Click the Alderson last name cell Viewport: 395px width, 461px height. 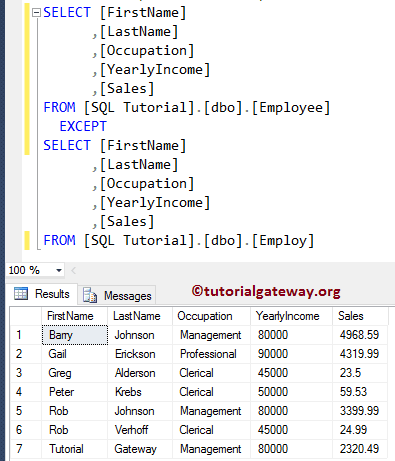point(140,373)
